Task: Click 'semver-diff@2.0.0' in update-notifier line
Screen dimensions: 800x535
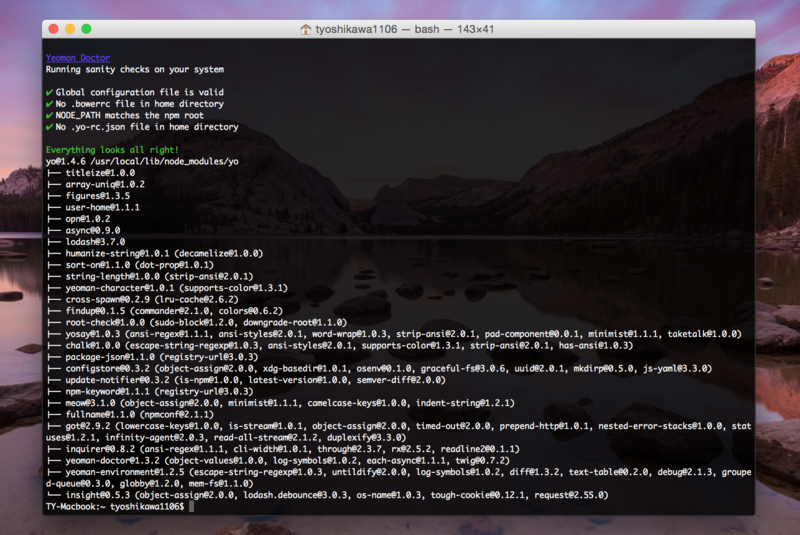Action: pos(398,380)
